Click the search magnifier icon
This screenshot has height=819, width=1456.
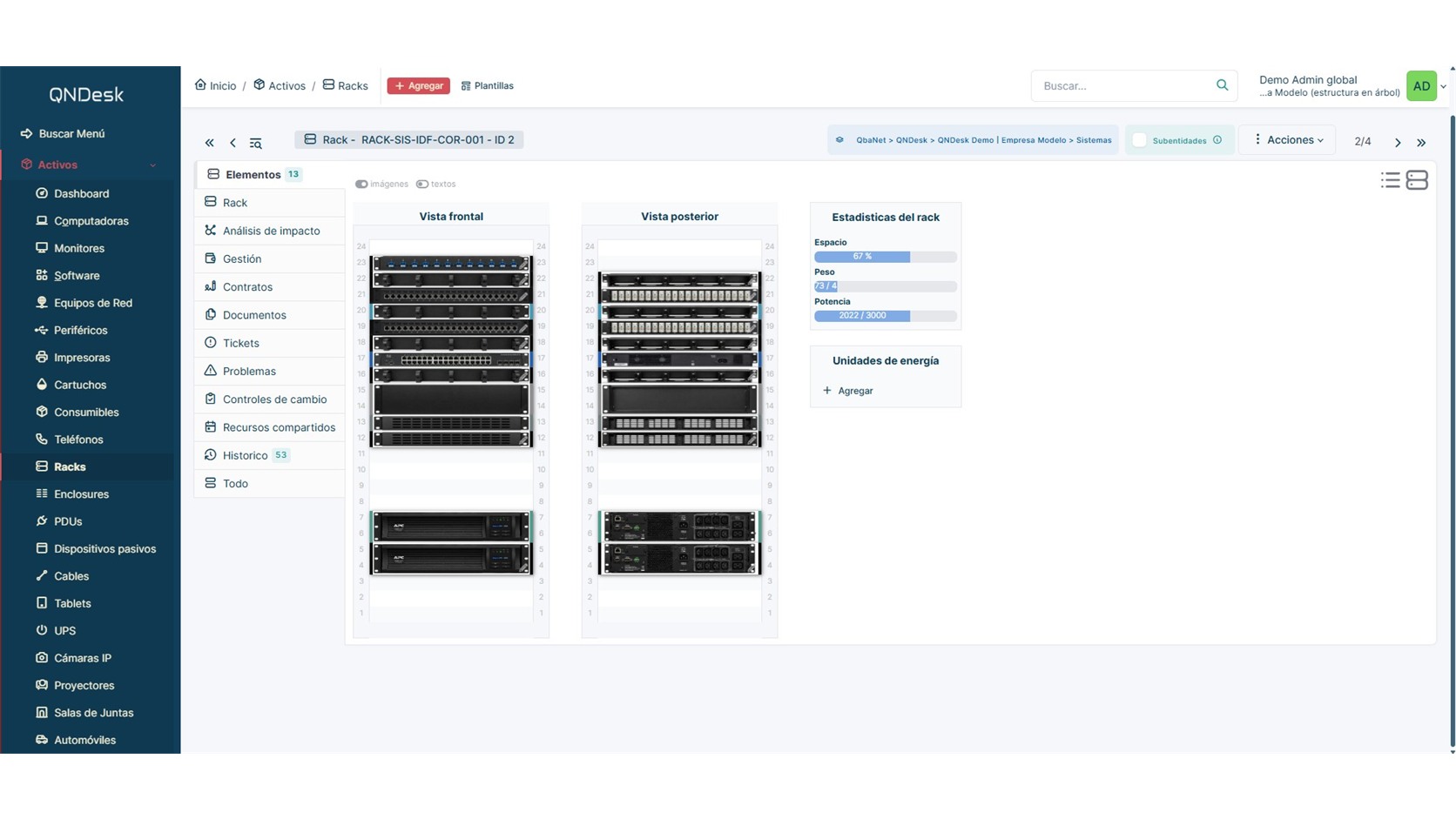click(x=1222, y=85)
